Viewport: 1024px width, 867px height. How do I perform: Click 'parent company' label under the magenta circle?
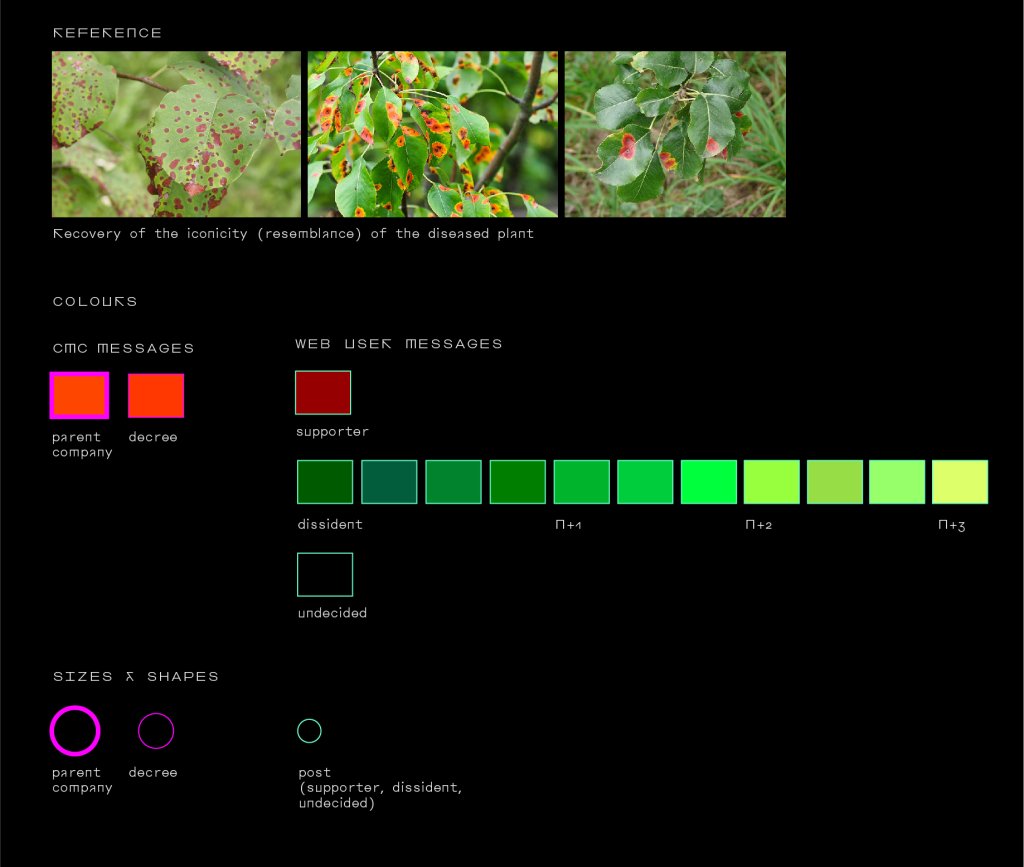82,780
